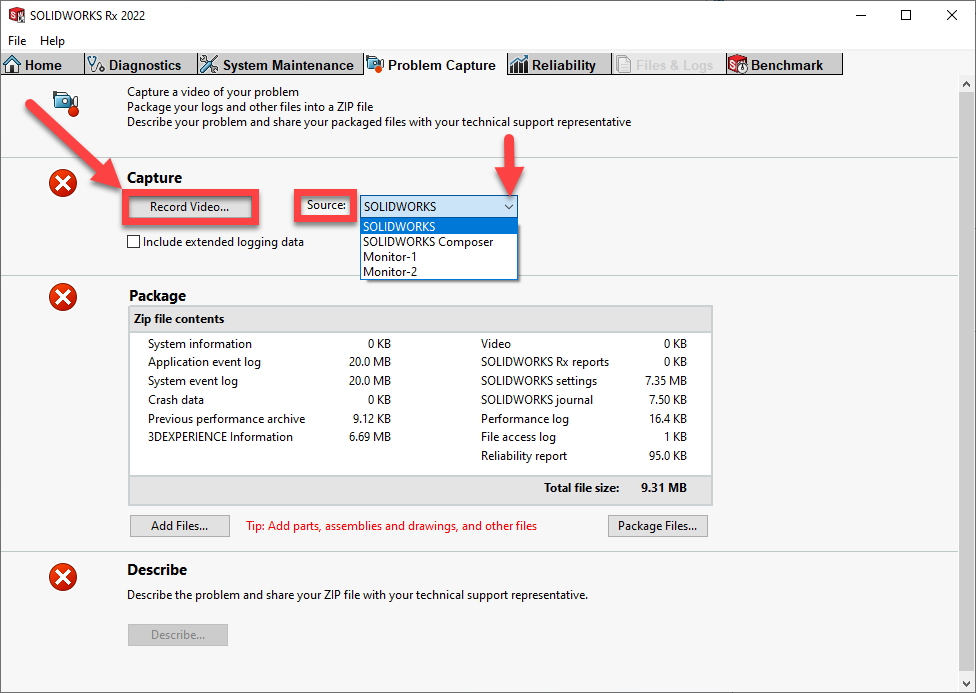
Task: Choose Monitor-2 as capture source
Action: click(390, 271)
